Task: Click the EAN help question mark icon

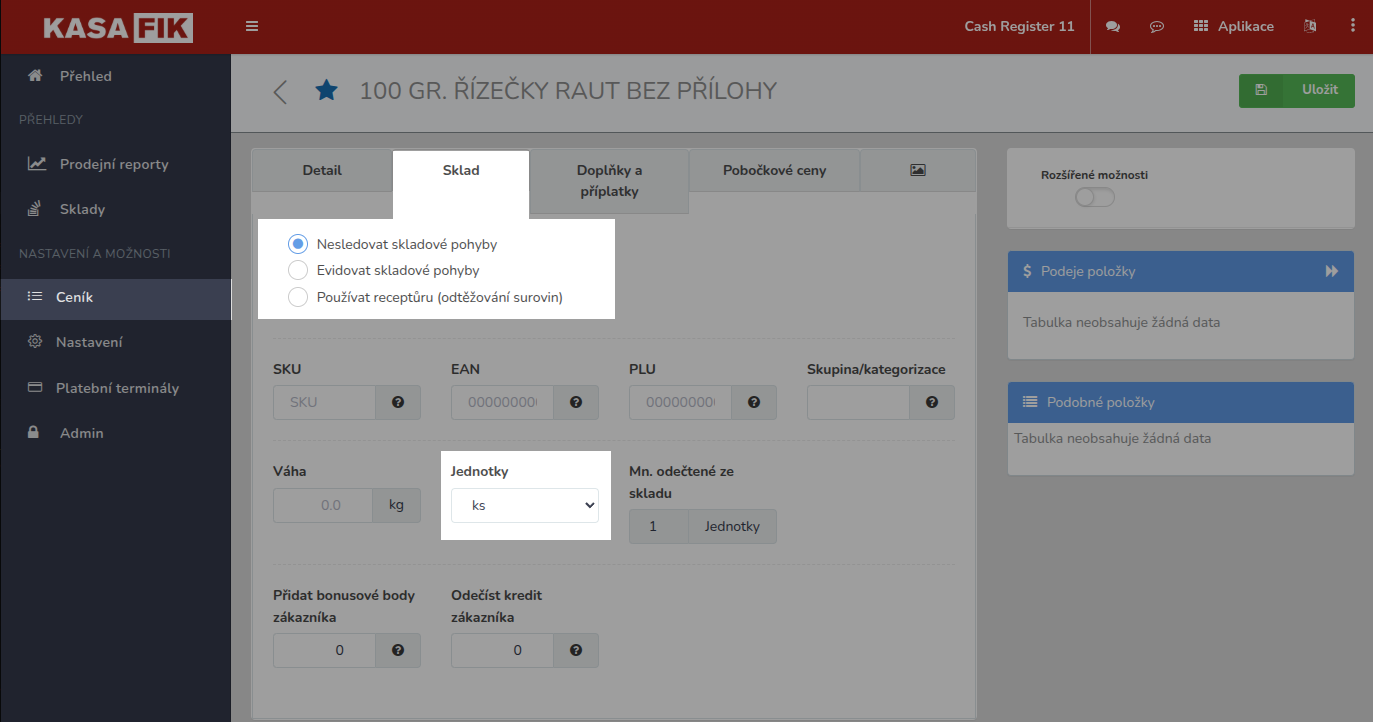Action: click(x=576, y=402)
